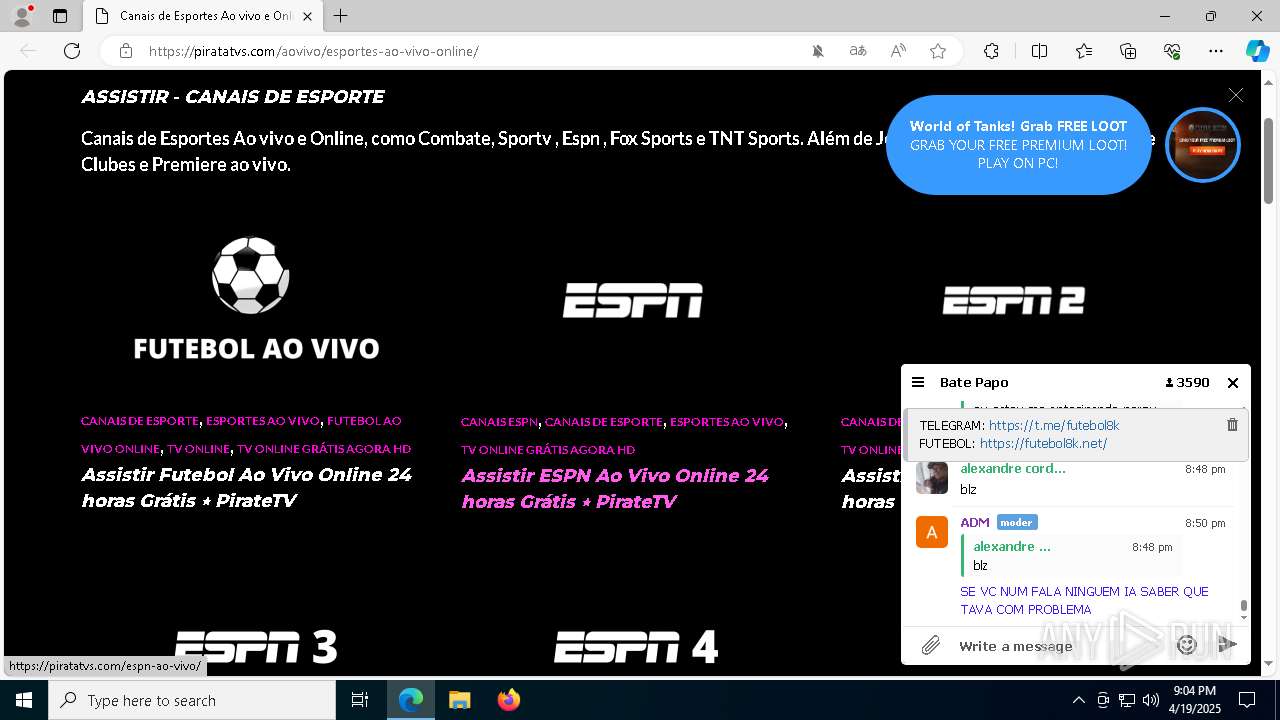Open the ESPN 4 channel logo
This screenshot has width=1280, height=720.
click(636, 647)
